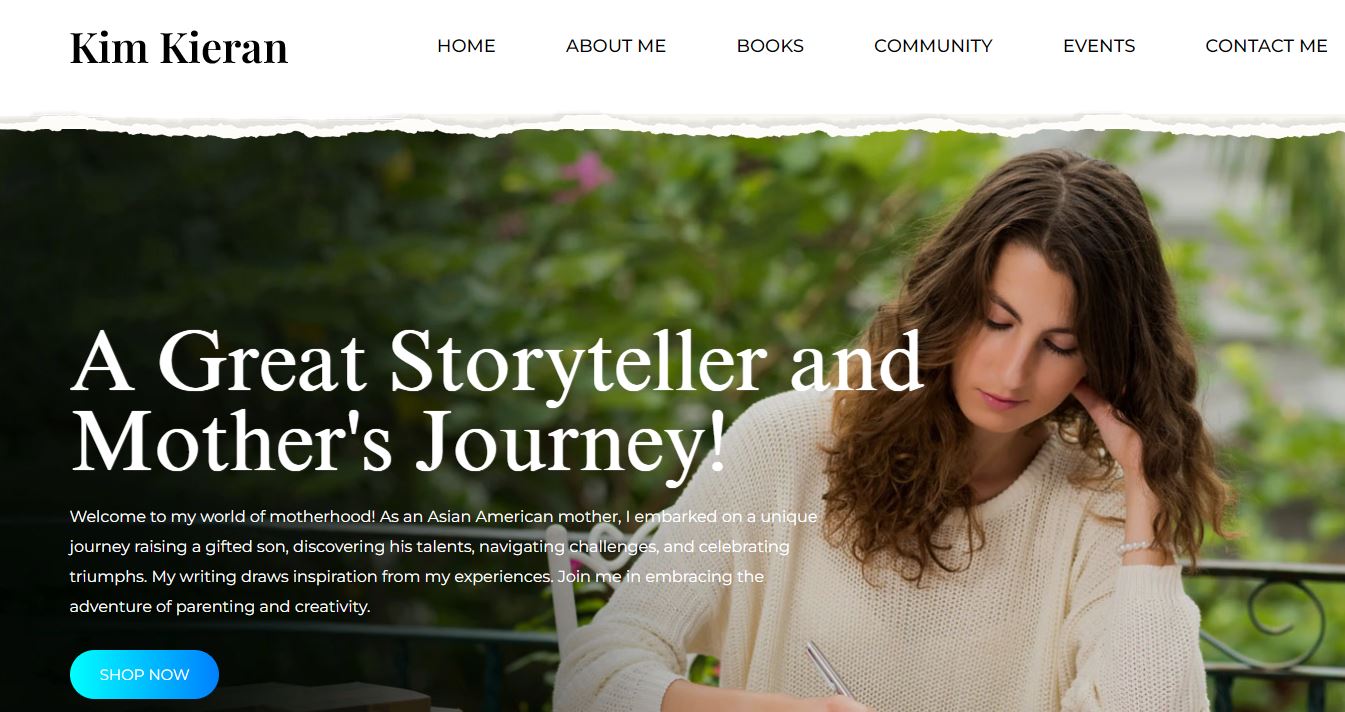Viewport: 1345px width, 712px height.
Task: Select EVENTS in the navigation bar
Action: pyautogui.click(x=1099, y=46)
